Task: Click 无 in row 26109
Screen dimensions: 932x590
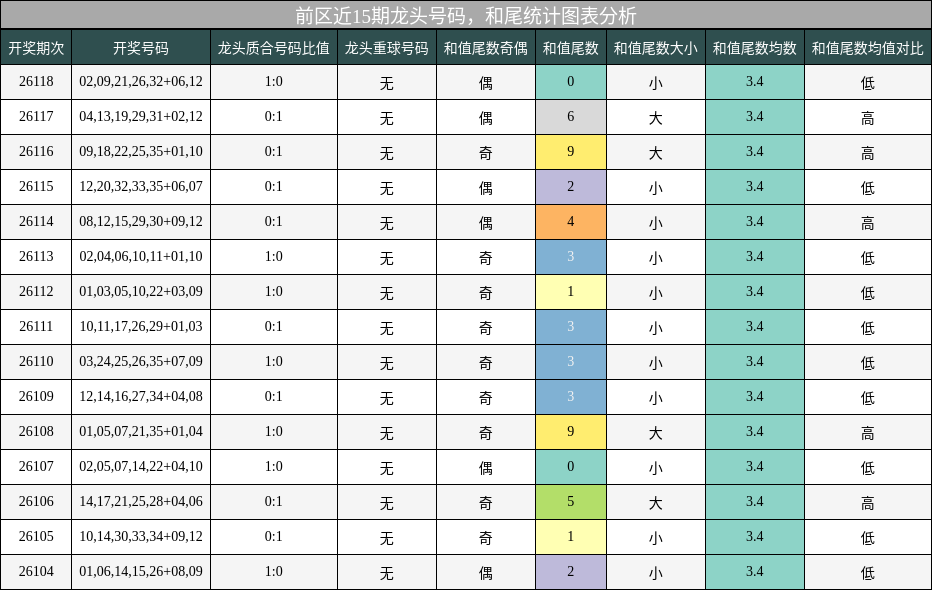Action: coord(387,398)
